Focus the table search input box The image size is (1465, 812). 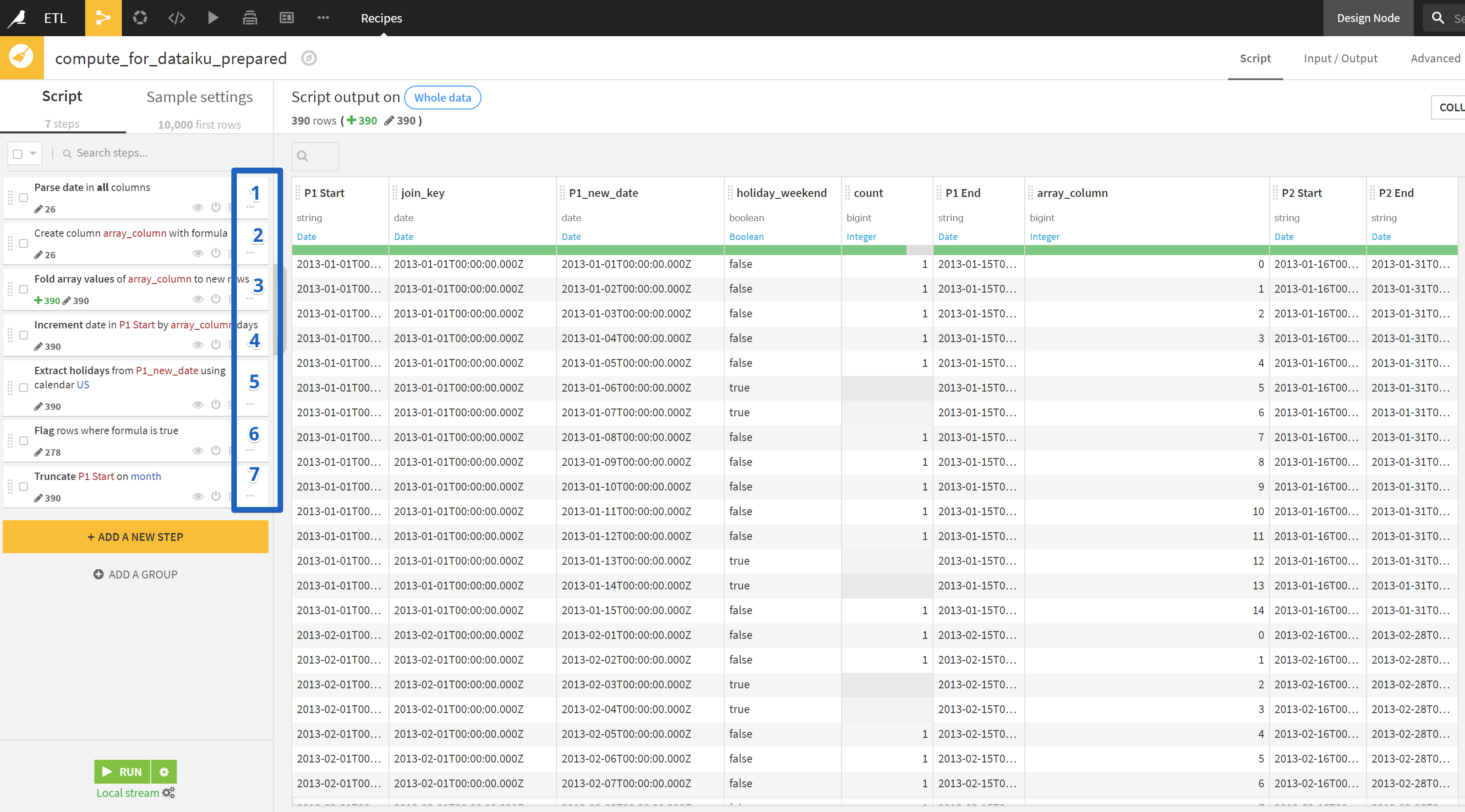point(315,156)
